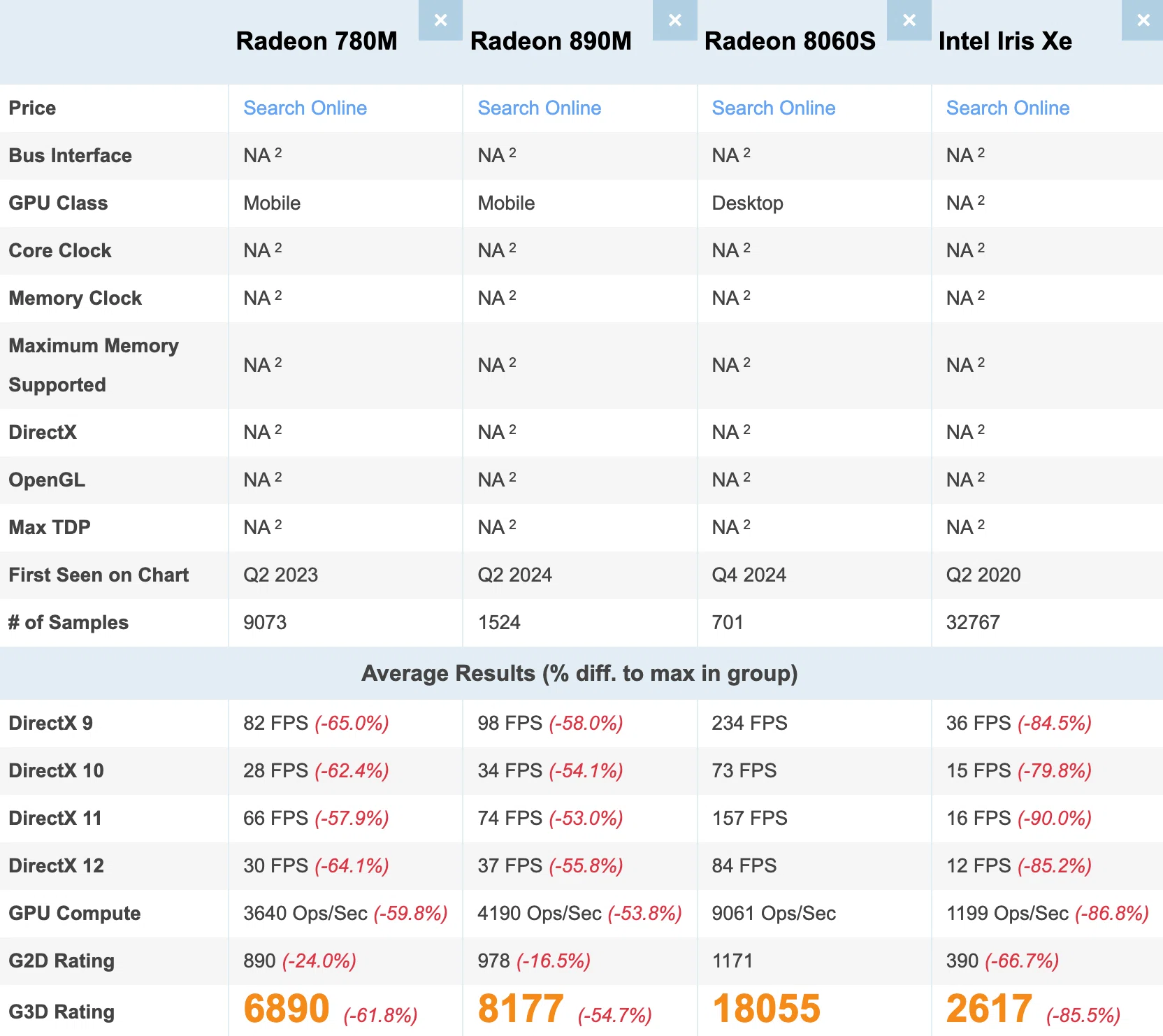Click the 1171 G2D Rating value
This screenshot has width=1163, height=1036.
tap(732, 961)
